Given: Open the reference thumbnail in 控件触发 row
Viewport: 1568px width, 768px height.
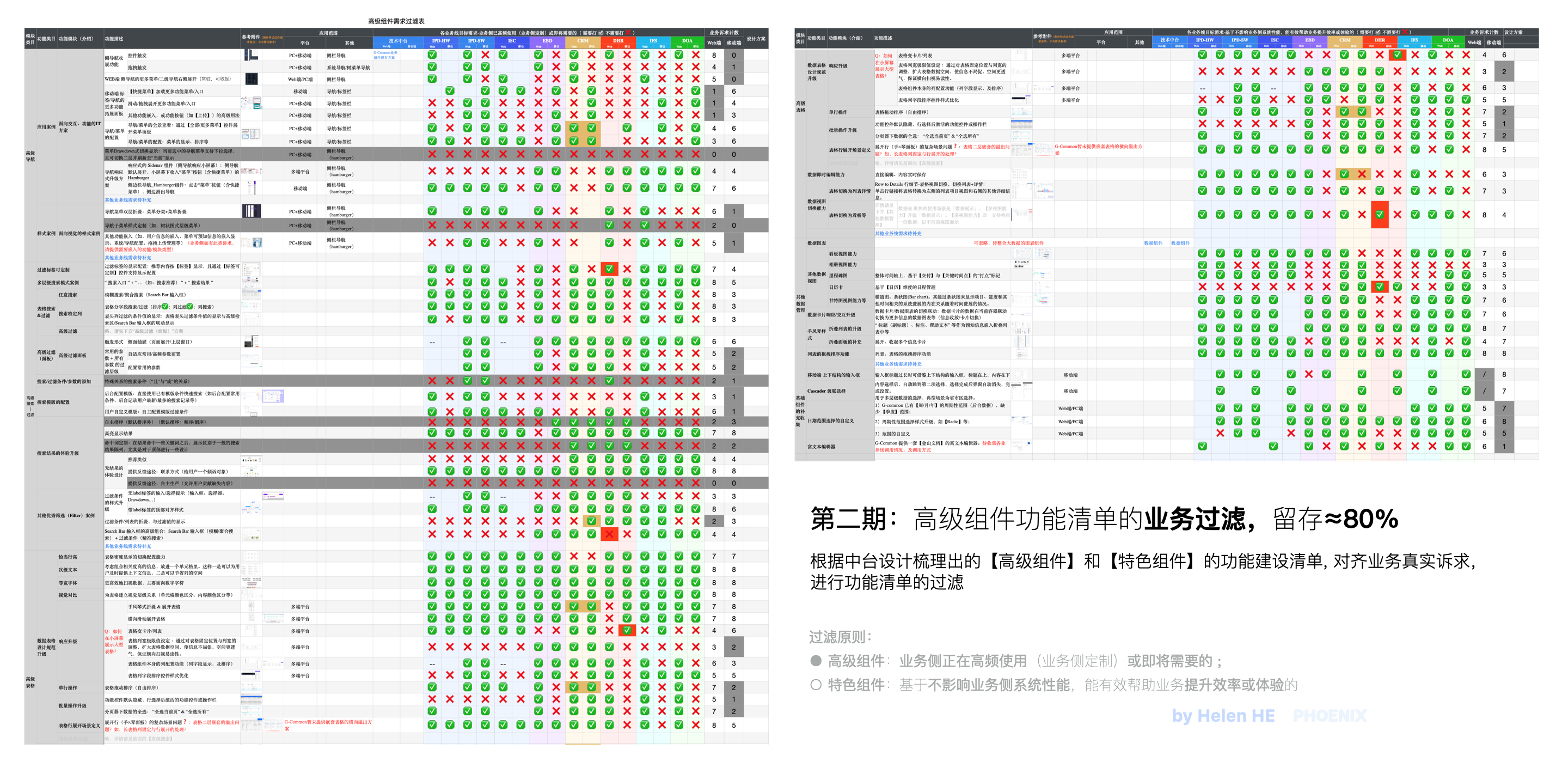Looking at the screenshot, I should point(251,55).
